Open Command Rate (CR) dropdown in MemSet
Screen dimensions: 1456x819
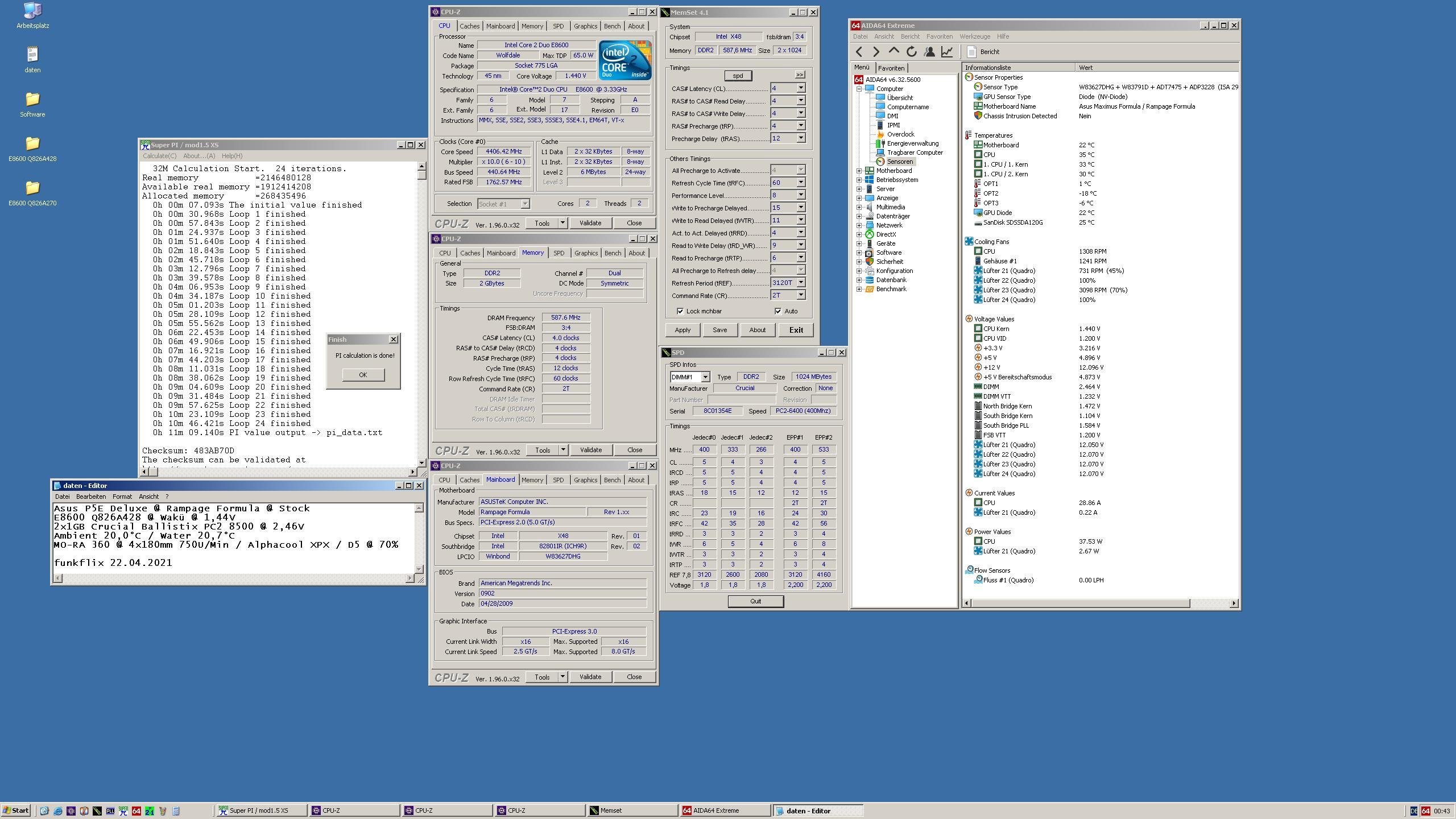[801, 295]
